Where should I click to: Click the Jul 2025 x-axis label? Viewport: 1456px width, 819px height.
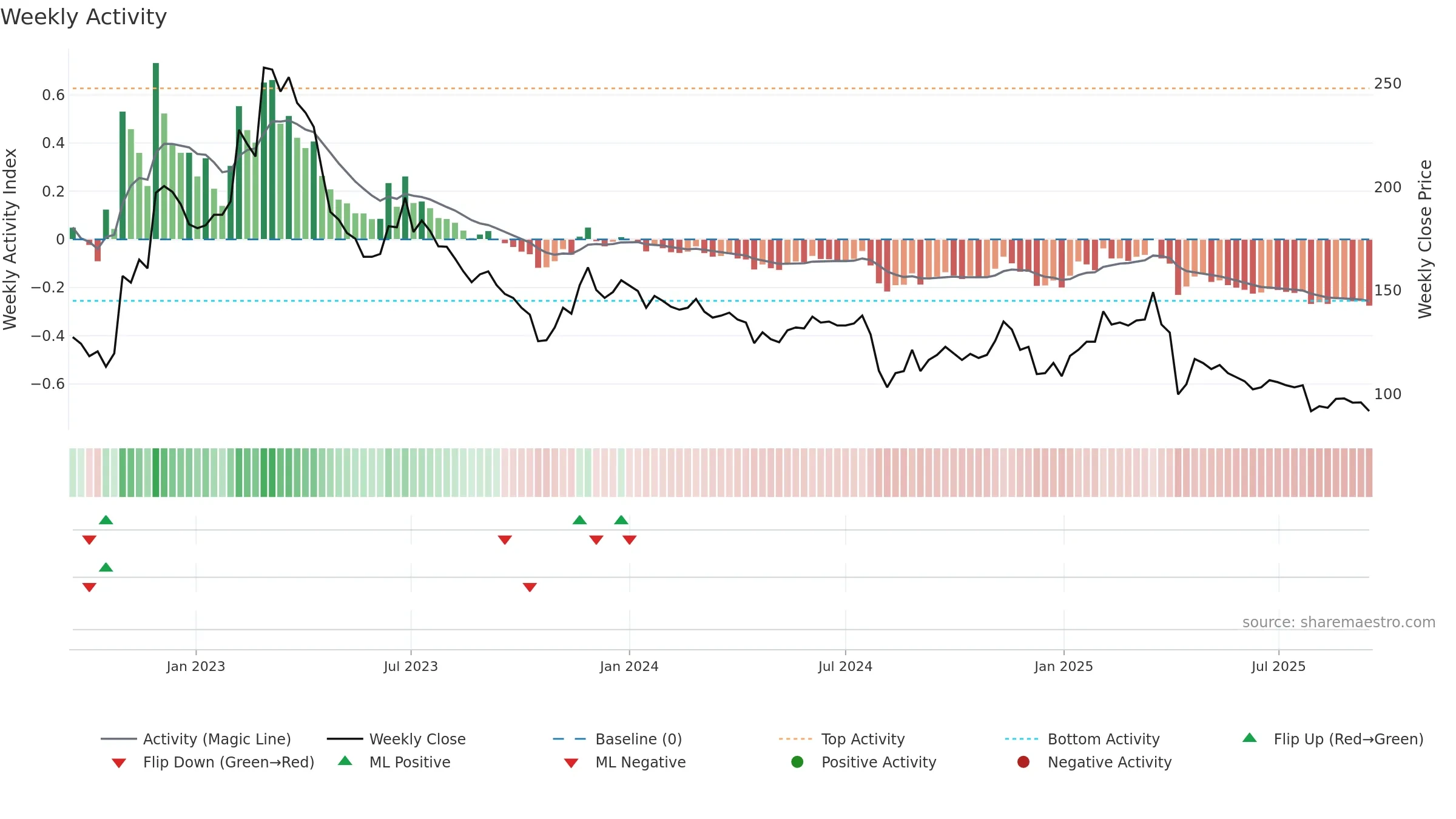click(1278, 666)
